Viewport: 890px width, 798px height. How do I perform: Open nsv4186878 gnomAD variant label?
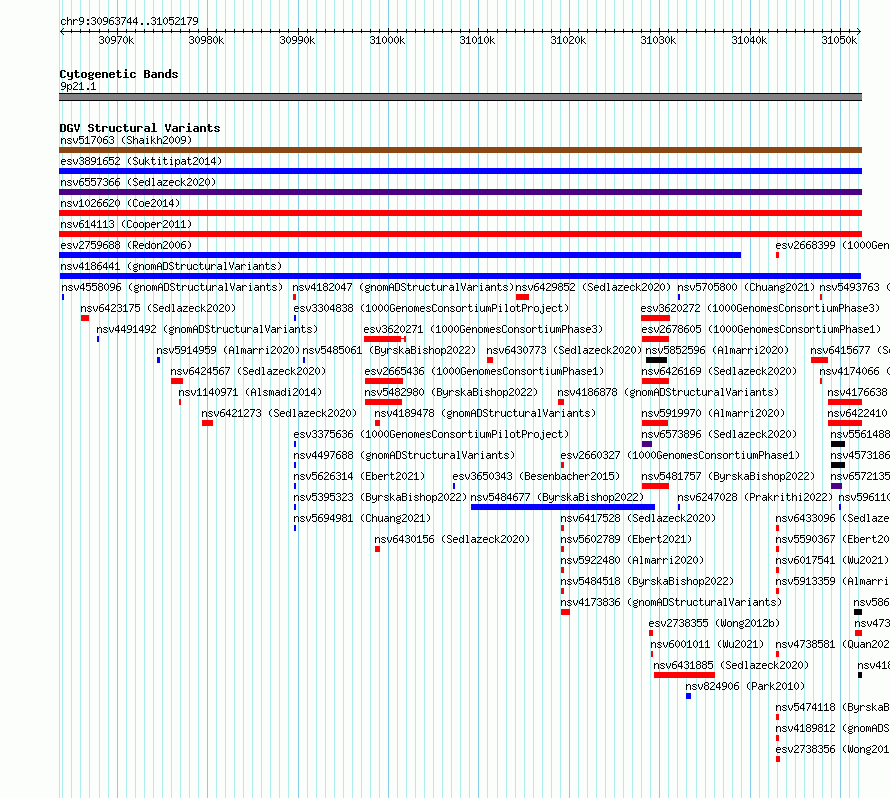click(668, 392)
